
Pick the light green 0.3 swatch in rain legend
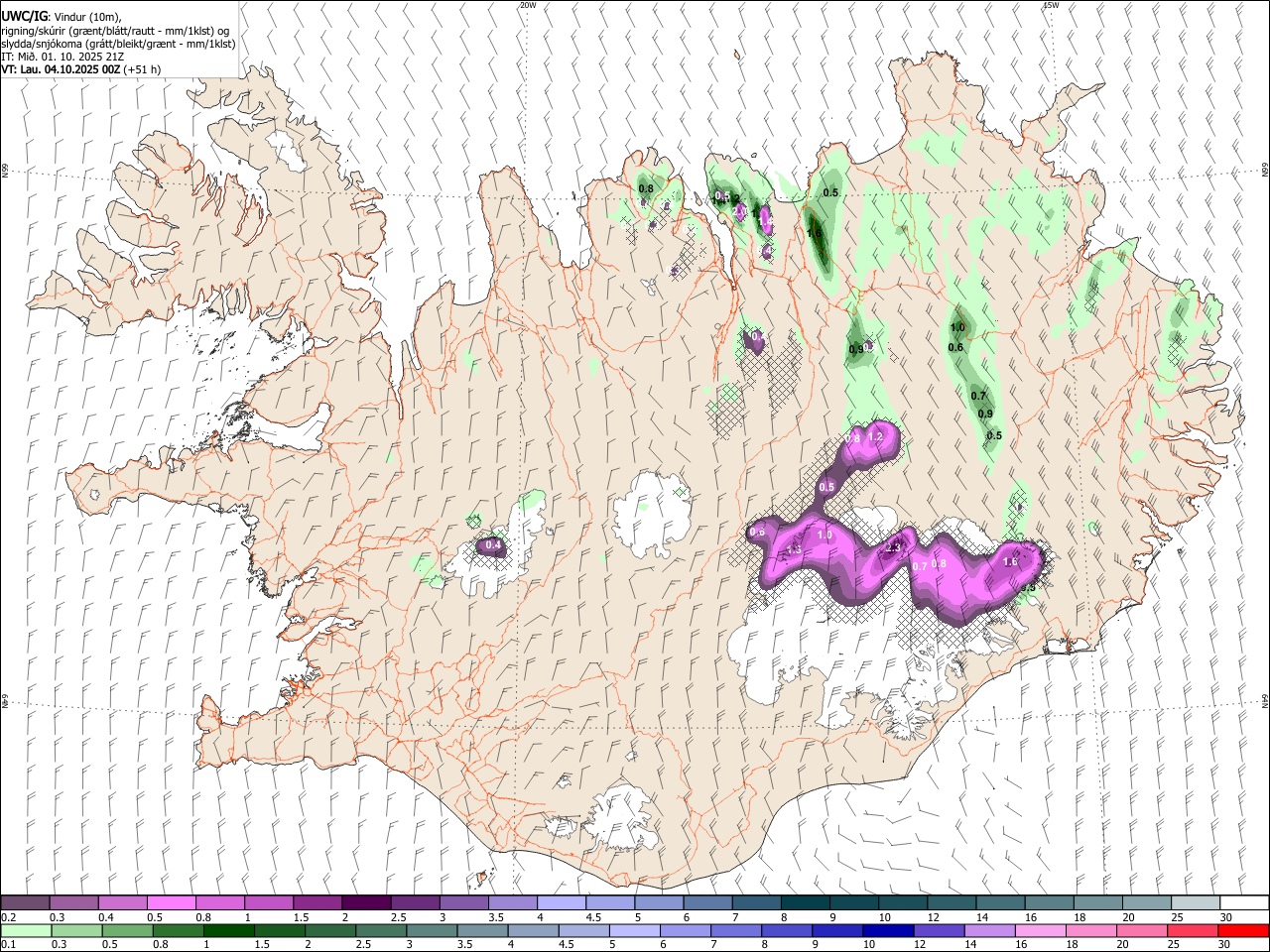tap(76, 930)
